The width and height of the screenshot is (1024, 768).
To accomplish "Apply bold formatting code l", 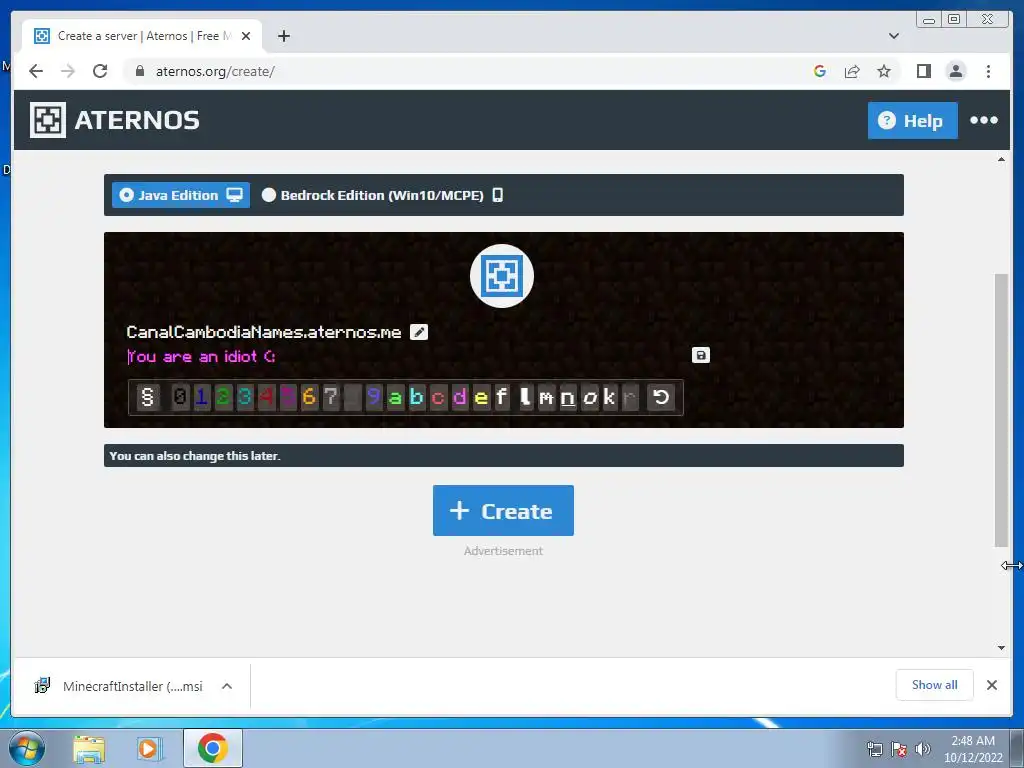I will (526, 397).
